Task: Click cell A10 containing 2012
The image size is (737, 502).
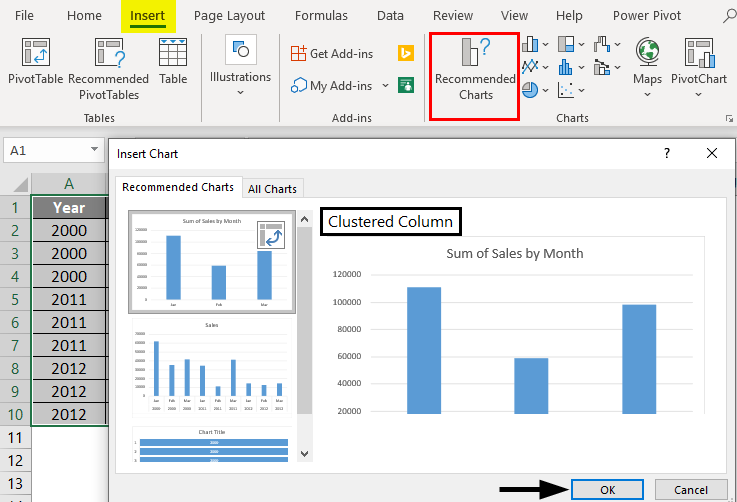Action: [69, 414]
